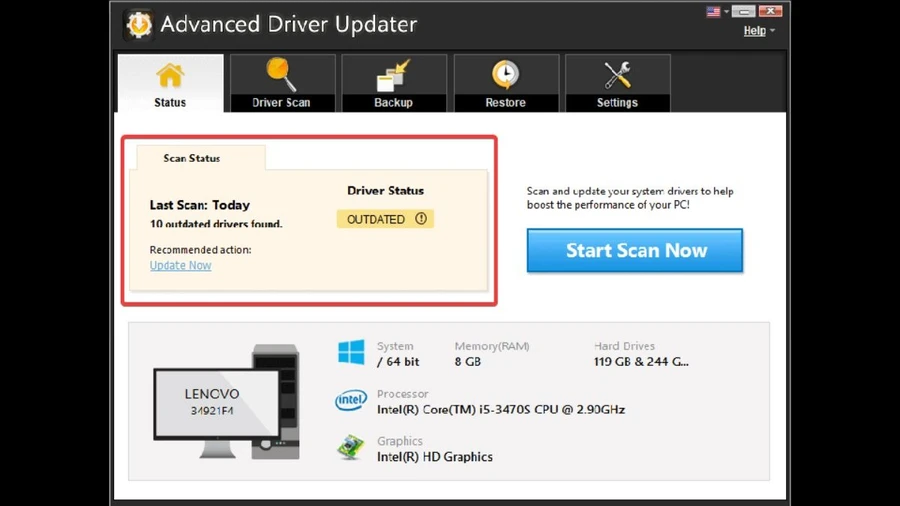Click the Settings wrench and screwdriver icon
The width and height of the screenshot is (900, 506).
coord(617,75)
